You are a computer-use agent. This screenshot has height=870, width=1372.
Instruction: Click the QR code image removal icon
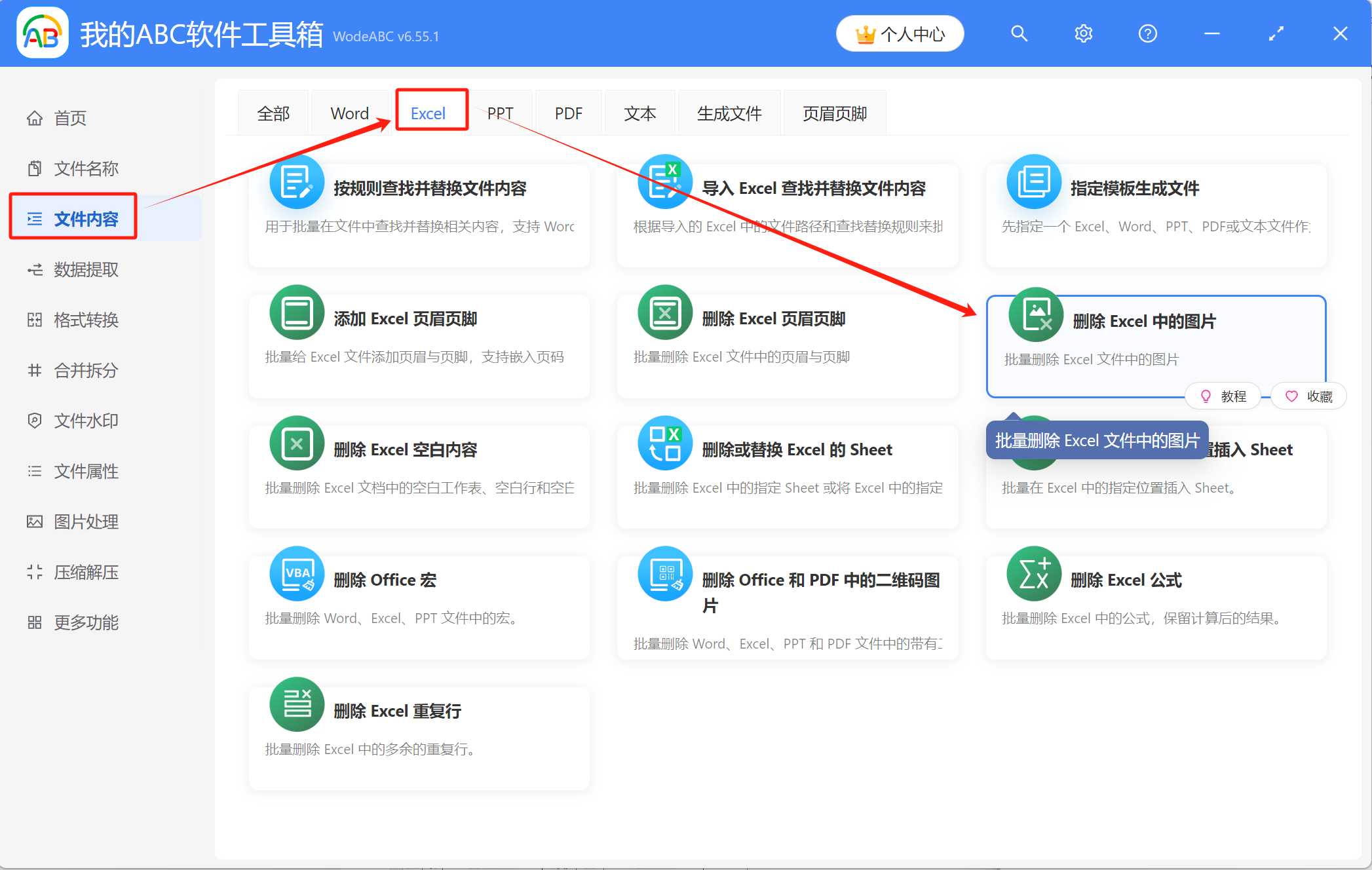[665, 574]
